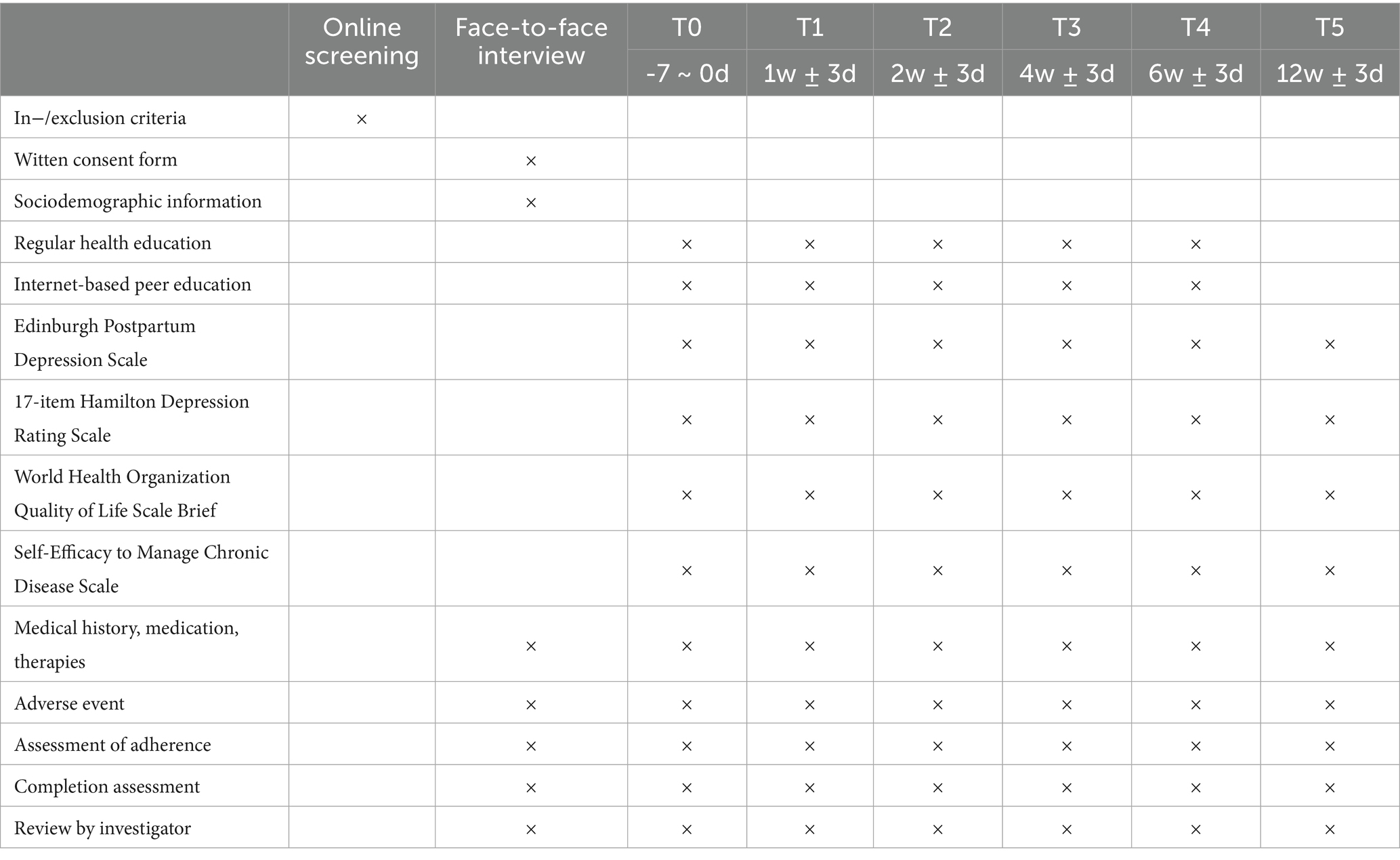The image size is (1400, 860).
Task: Click Assessment of adherence × under T3
Action: point(1067,746)
